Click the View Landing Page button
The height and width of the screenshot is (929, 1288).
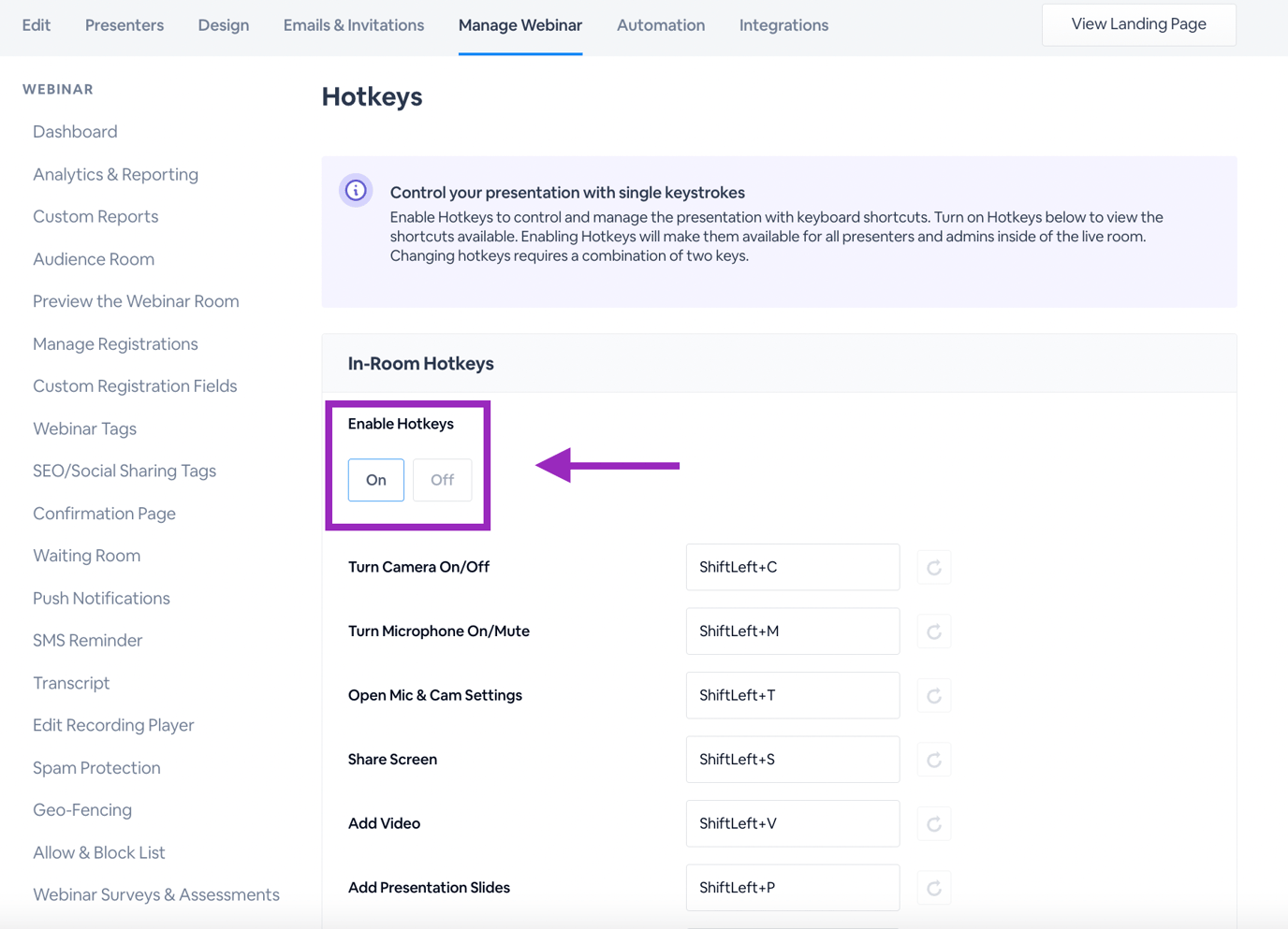click(x=1138, y=24)
